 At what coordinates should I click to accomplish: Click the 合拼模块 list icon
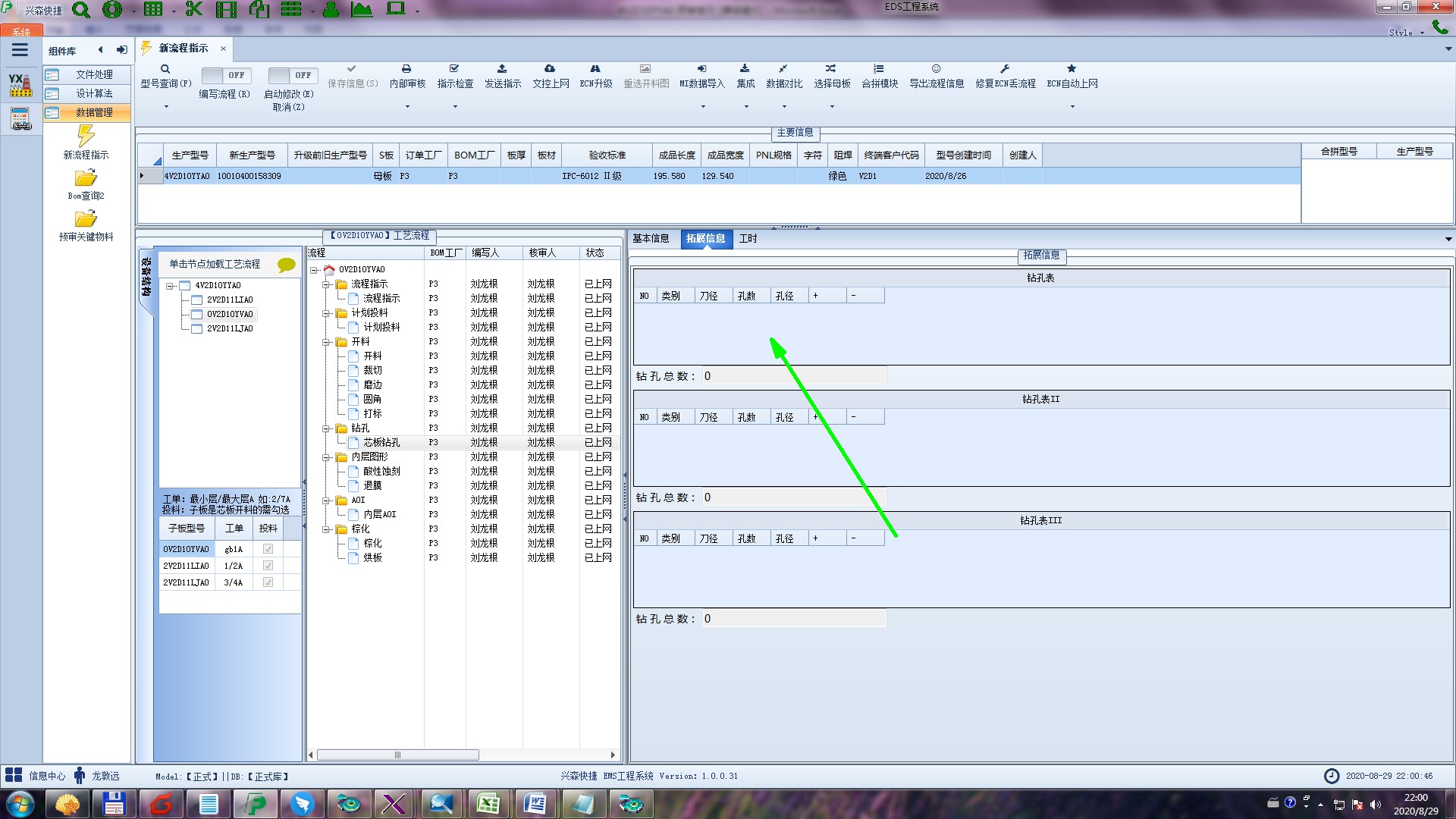click(x=879, y=69)
